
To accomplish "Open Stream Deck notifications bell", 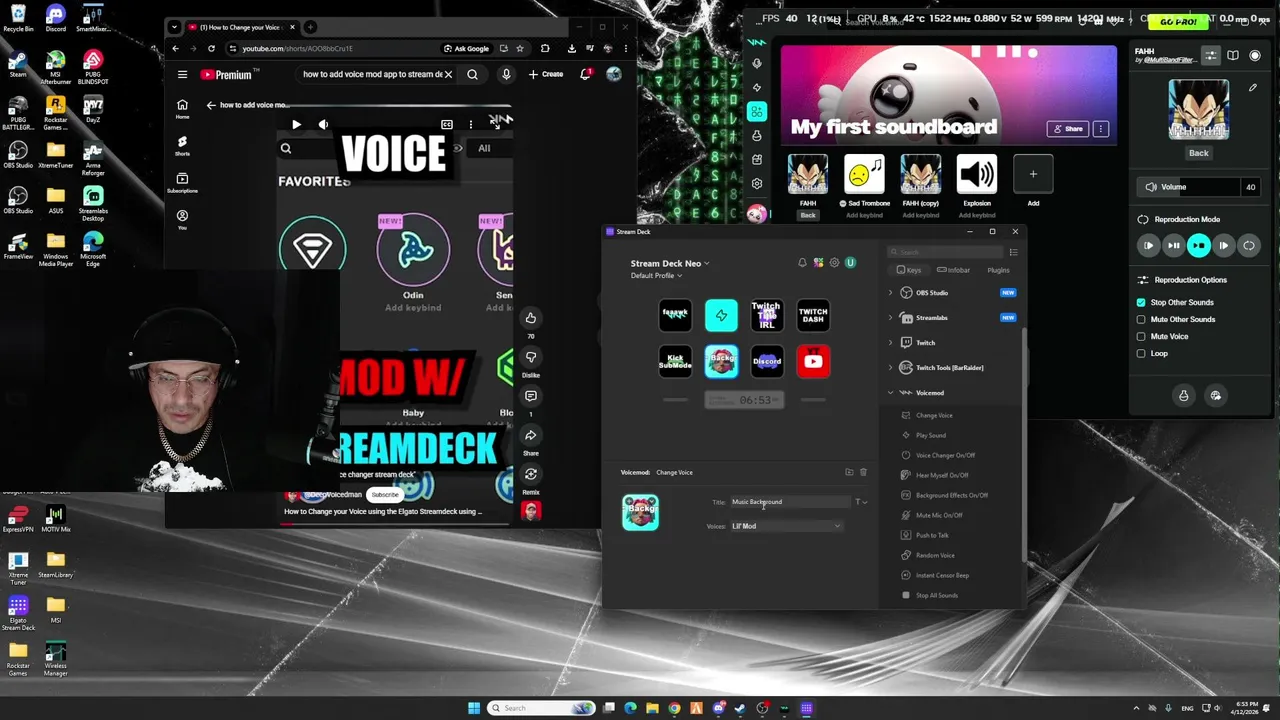I will 802,263.
